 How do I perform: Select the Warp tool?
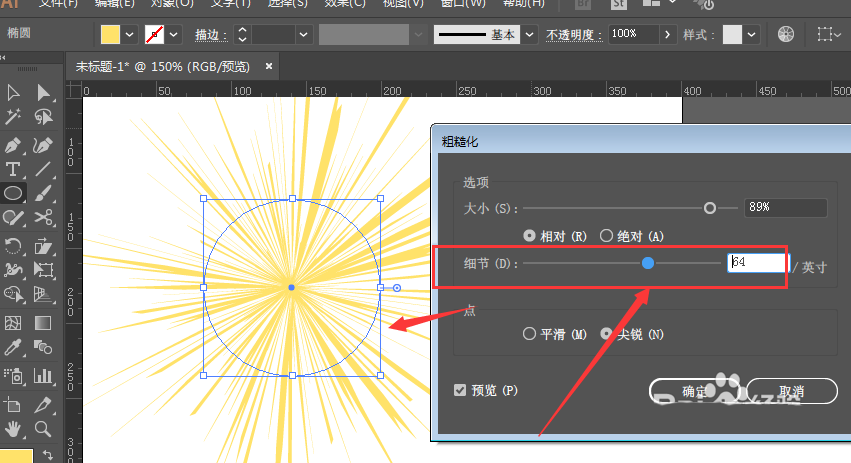[13, 270]
